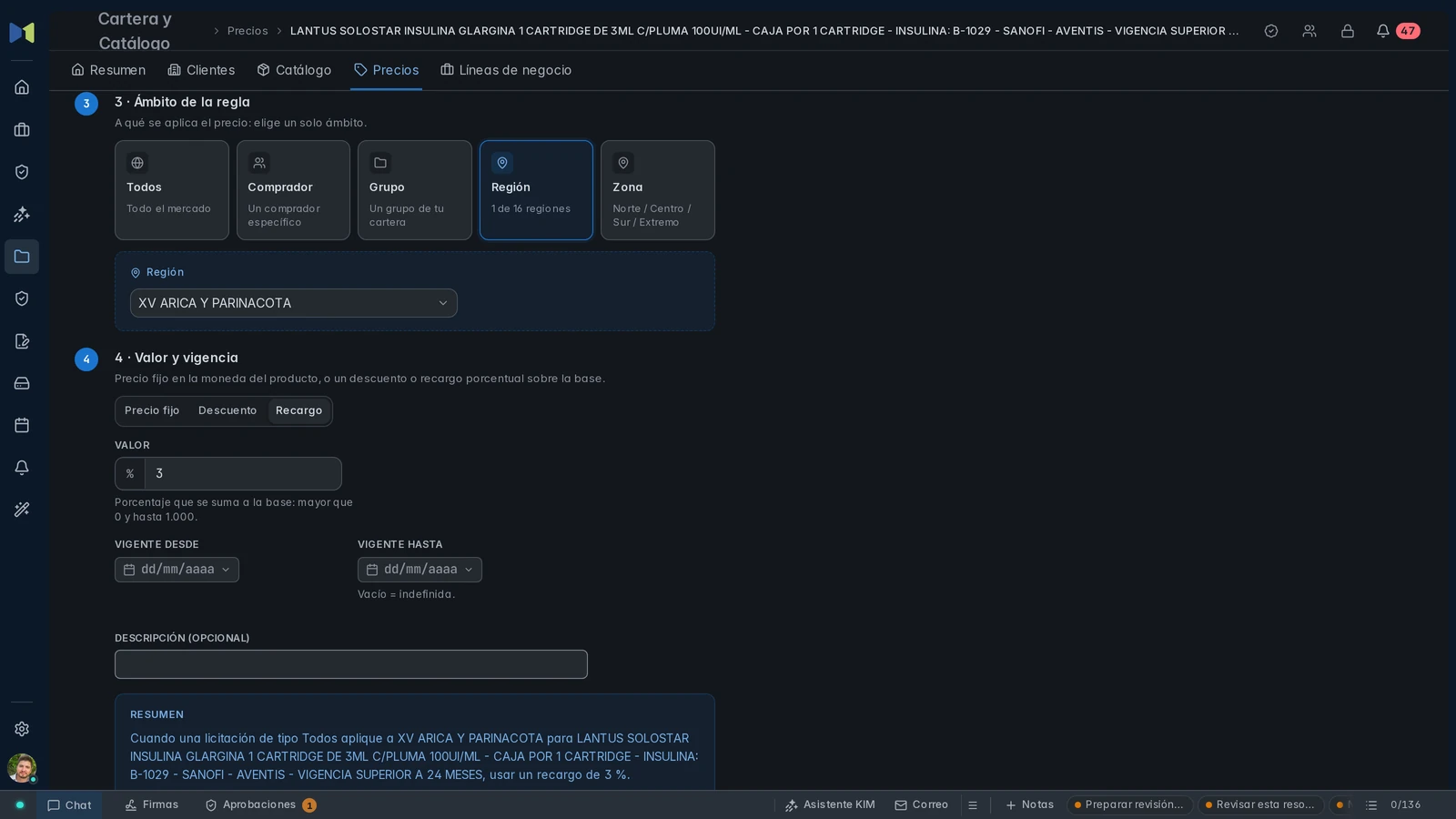Image resolution: width=1456 pixels, height=819 pixels.
Task: Open the bell icon in left sidebar
Action: pyautogui.click(x=22, y=468)
